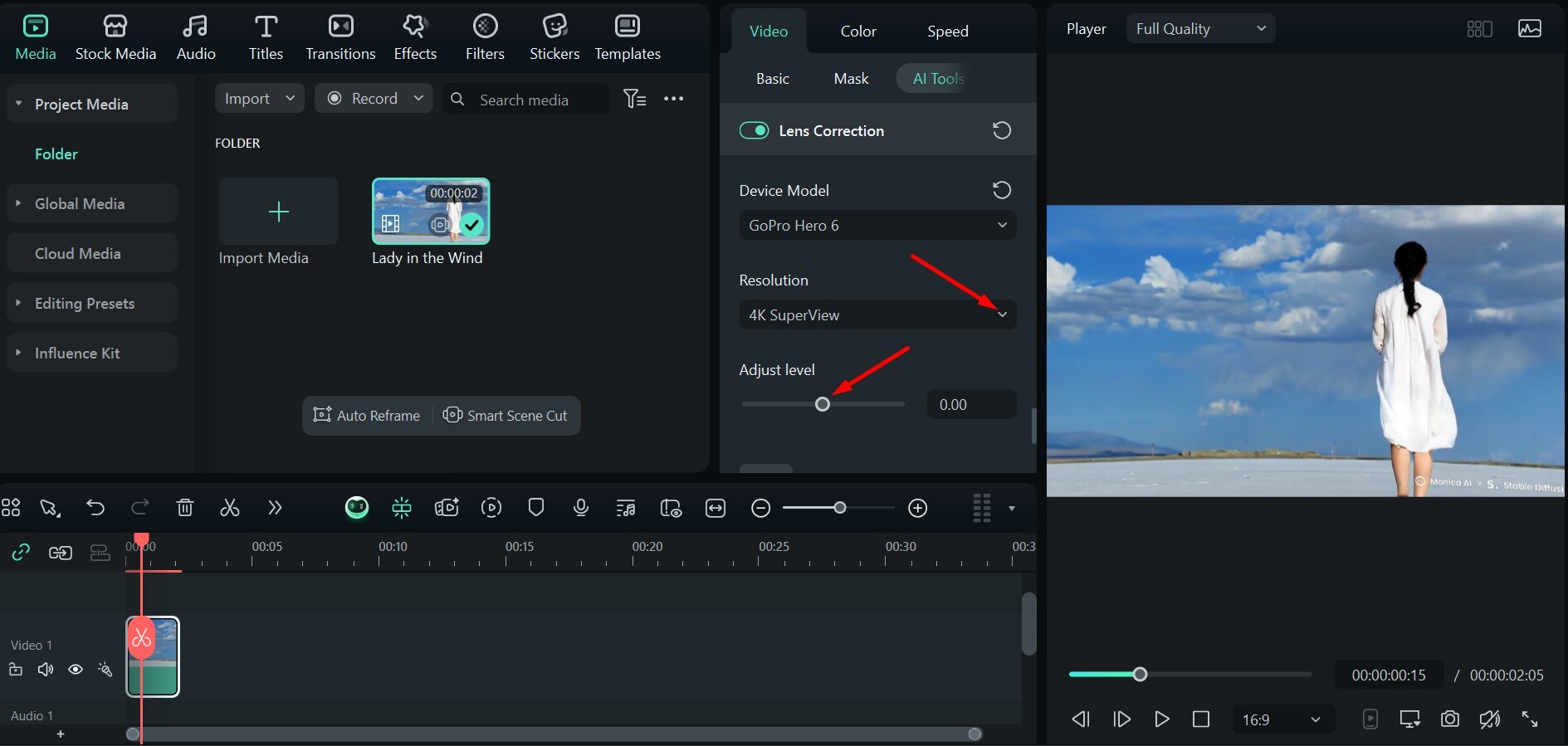Click the timeline zoom slider handle

coord(840,508)
